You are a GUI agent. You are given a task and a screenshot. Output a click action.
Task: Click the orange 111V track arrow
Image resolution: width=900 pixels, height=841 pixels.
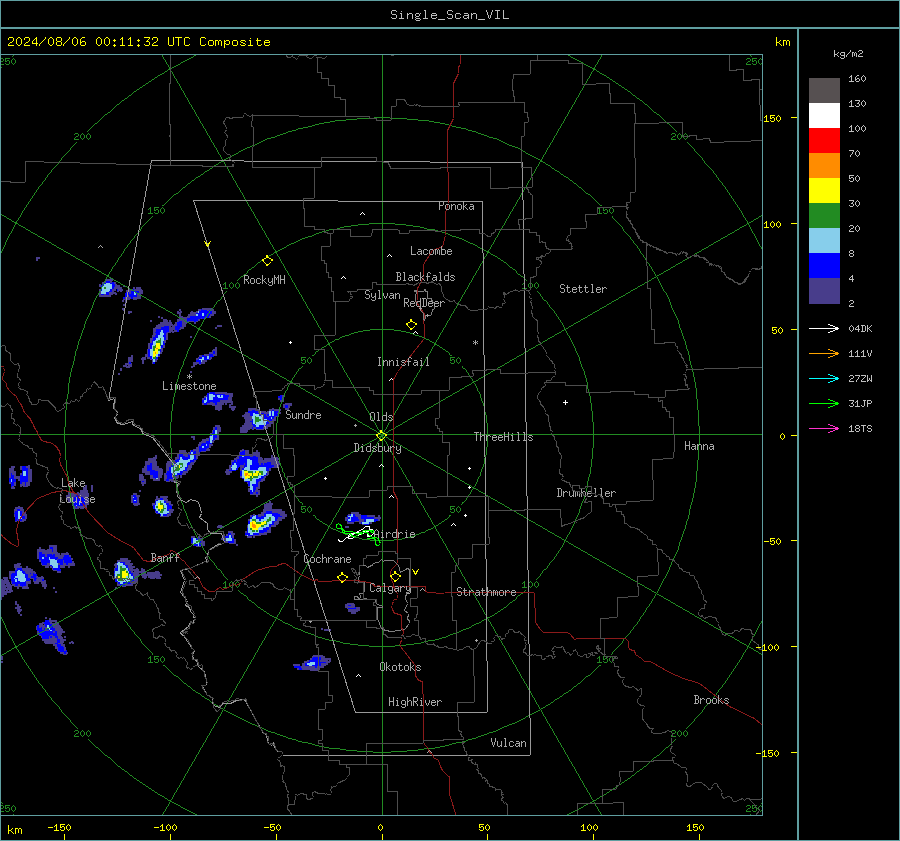[824, 354]
